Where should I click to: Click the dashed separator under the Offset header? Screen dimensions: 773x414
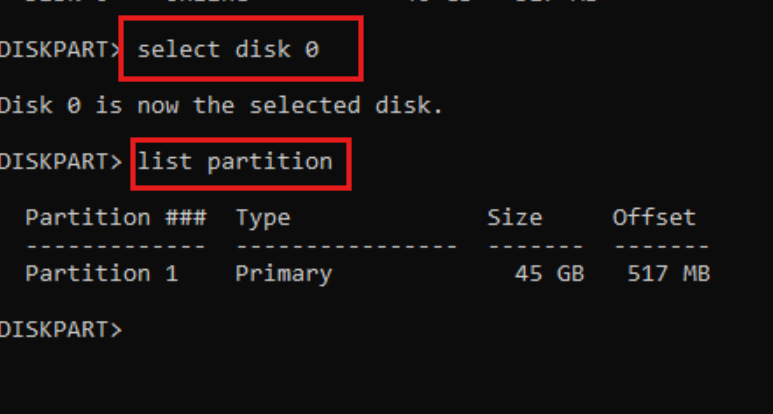coord(660,246)
